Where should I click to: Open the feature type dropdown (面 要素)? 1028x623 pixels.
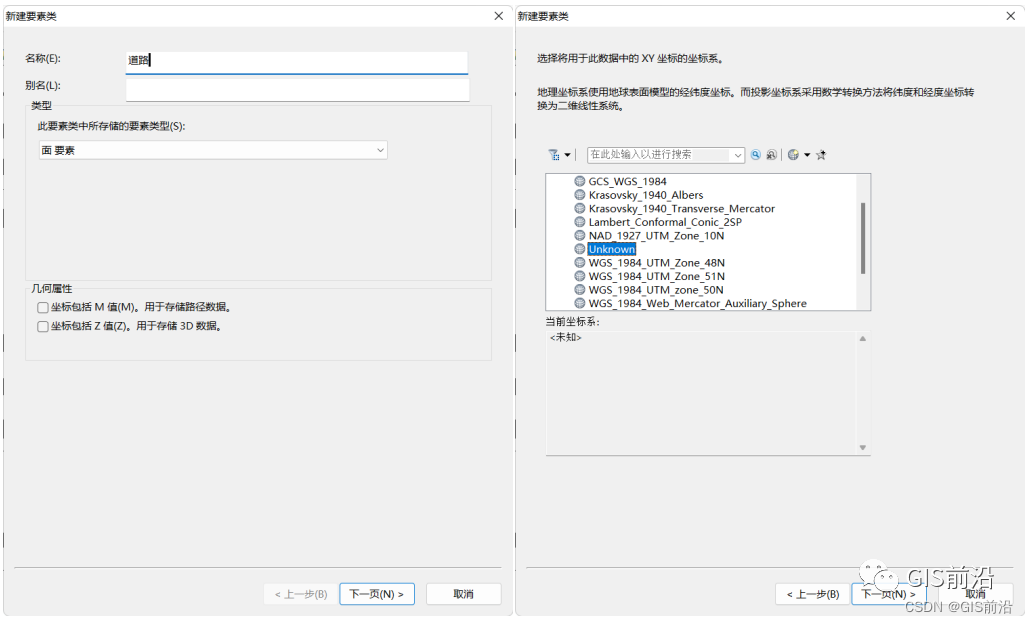(213, 150)
